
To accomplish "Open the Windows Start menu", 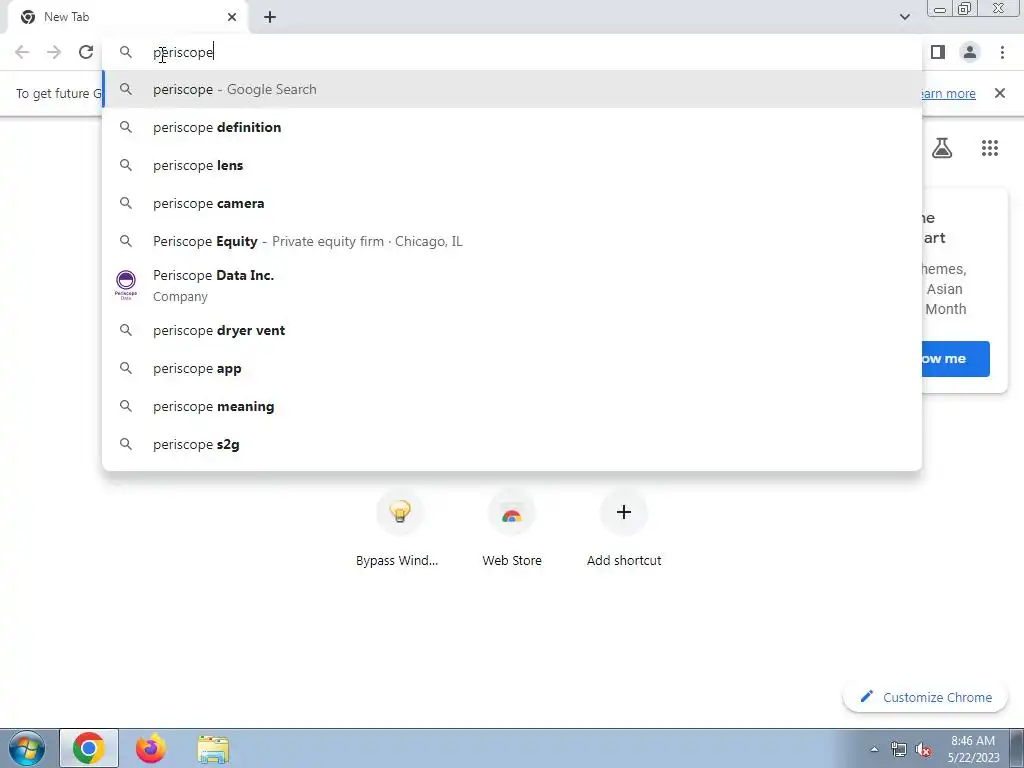I will (27, 748).
